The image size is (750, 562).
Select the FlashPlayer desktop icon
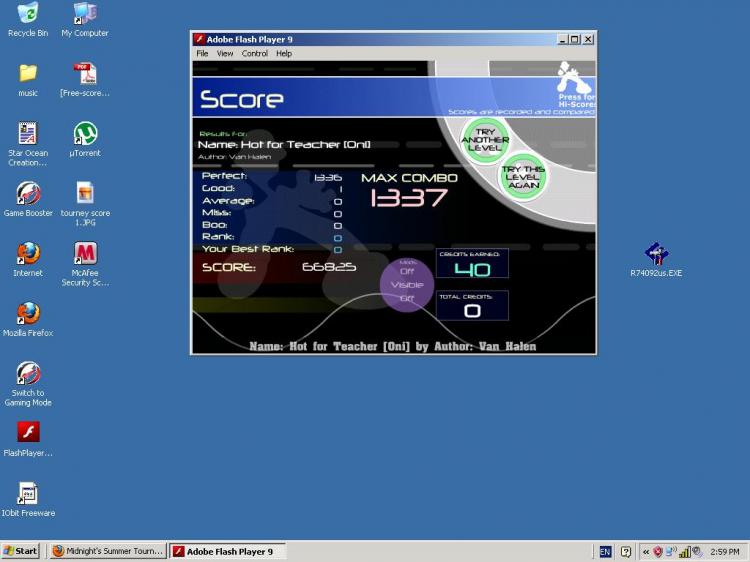[x=28, y=439]
